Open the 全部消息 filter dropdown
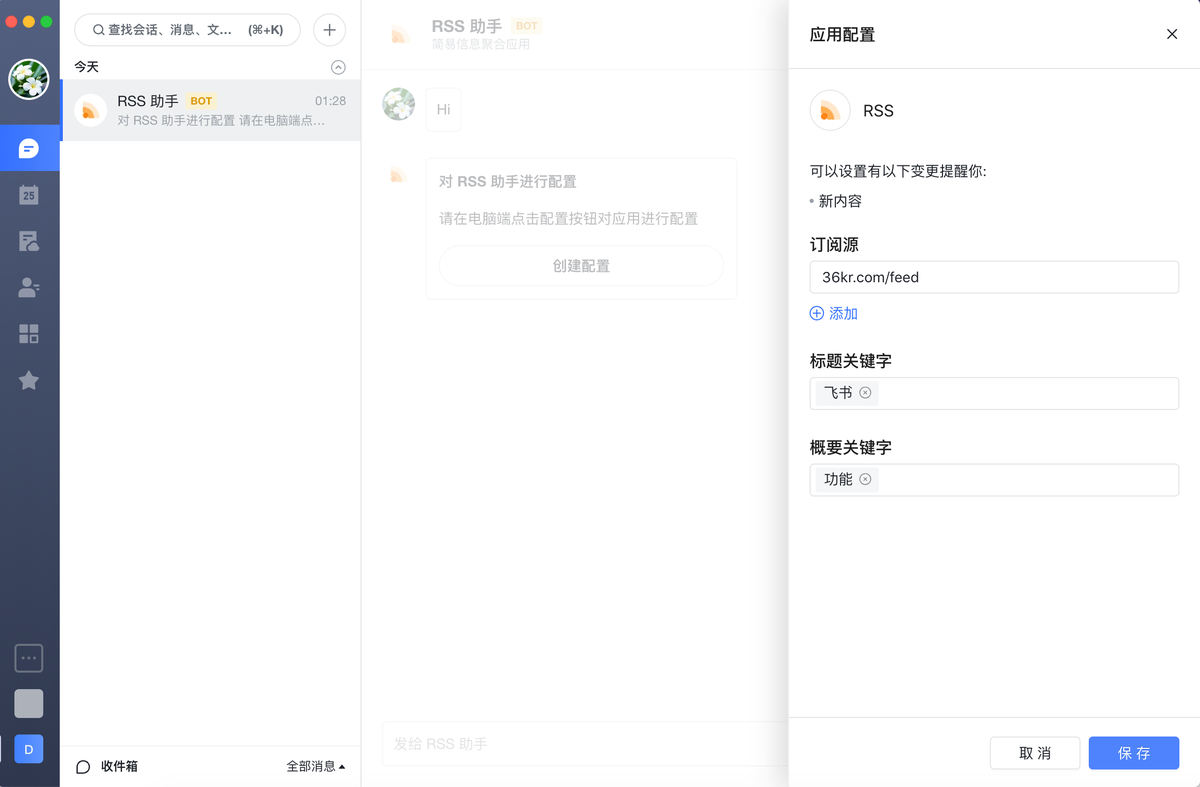Image resolution: width=1200 pixels, height=787 pixels. [315, 767]
